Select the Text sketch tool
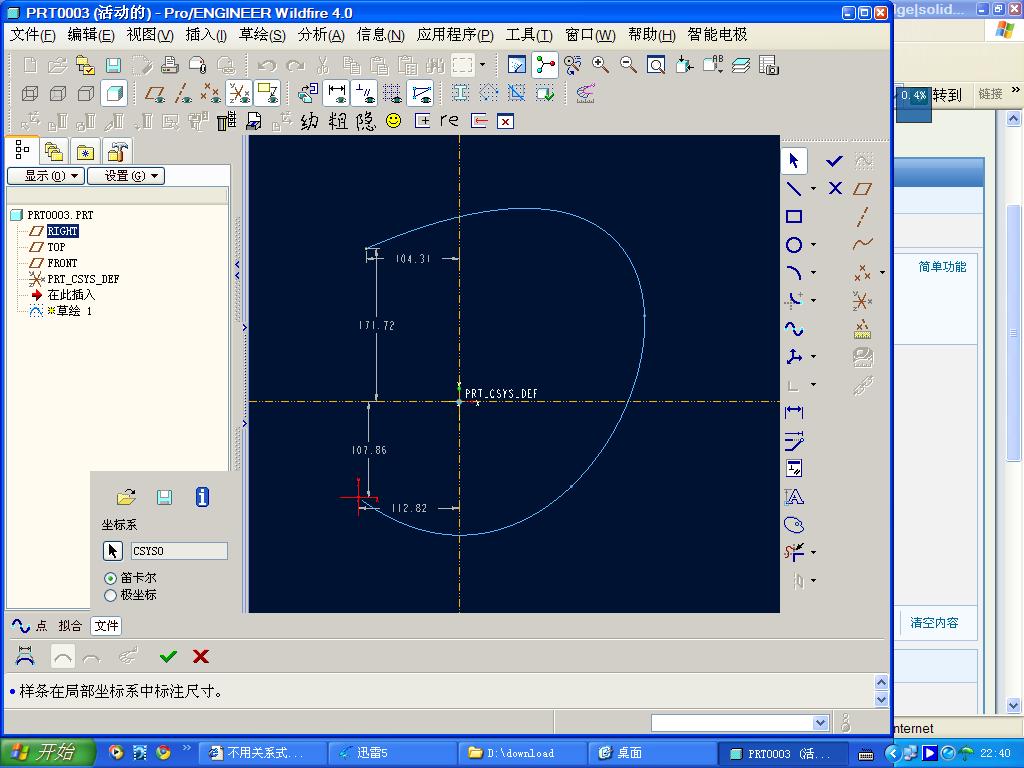Viewport: 1024px width, 768px height. click(794, 497)
